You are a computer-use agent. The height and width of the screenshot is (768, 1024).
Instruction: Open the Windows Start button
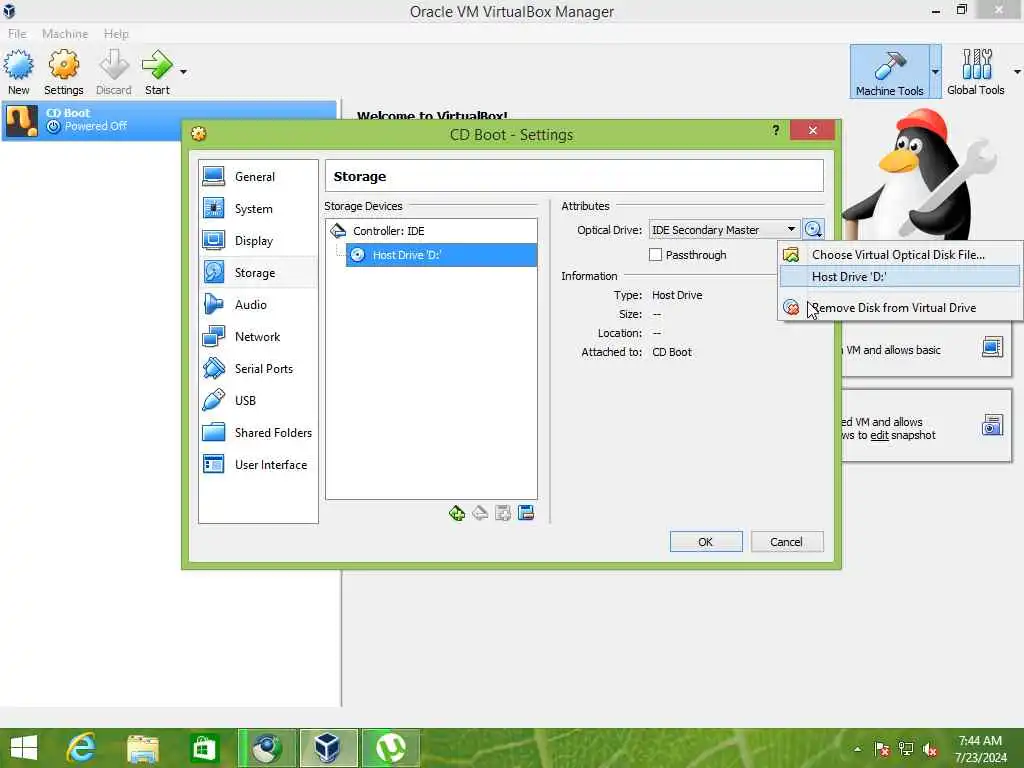pyautogui.click(x=24, y=748)
